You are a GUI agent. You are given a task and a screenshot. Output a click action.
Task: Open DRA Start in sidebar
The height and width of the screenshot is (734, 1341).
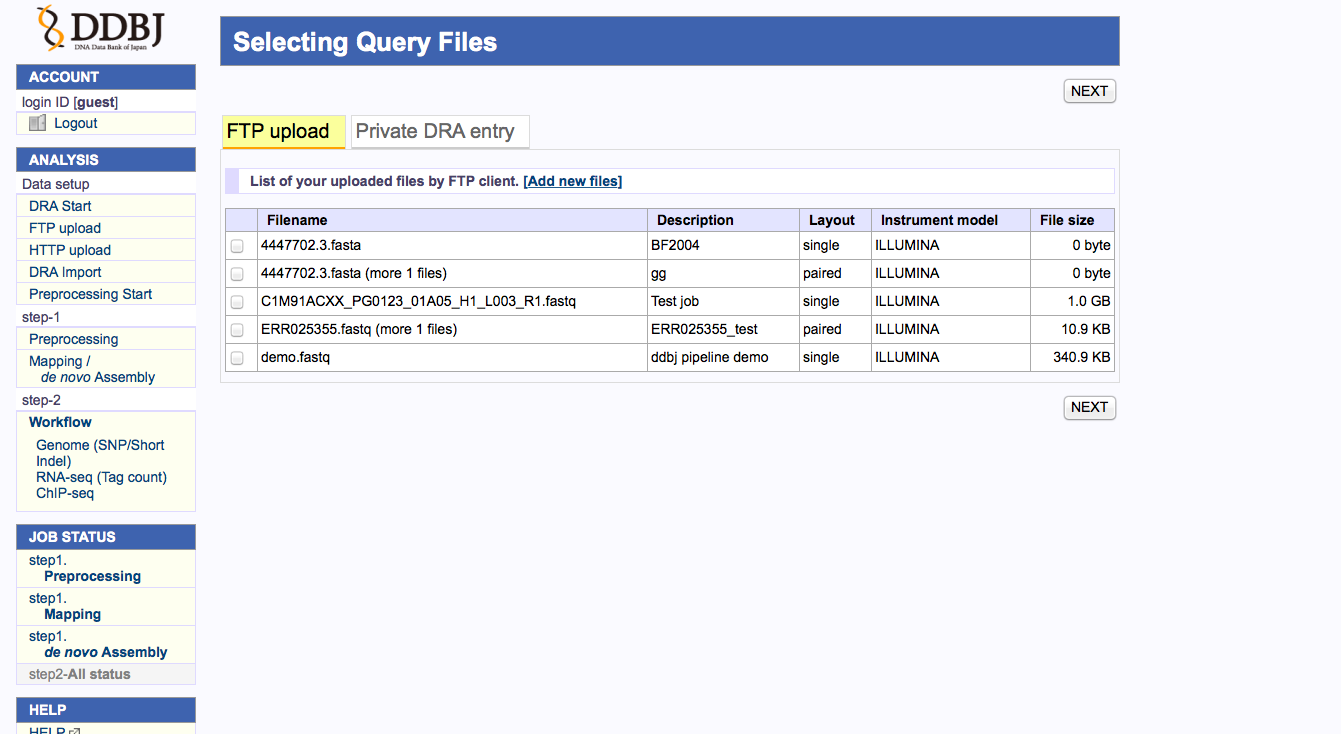(x=60, y=206)
